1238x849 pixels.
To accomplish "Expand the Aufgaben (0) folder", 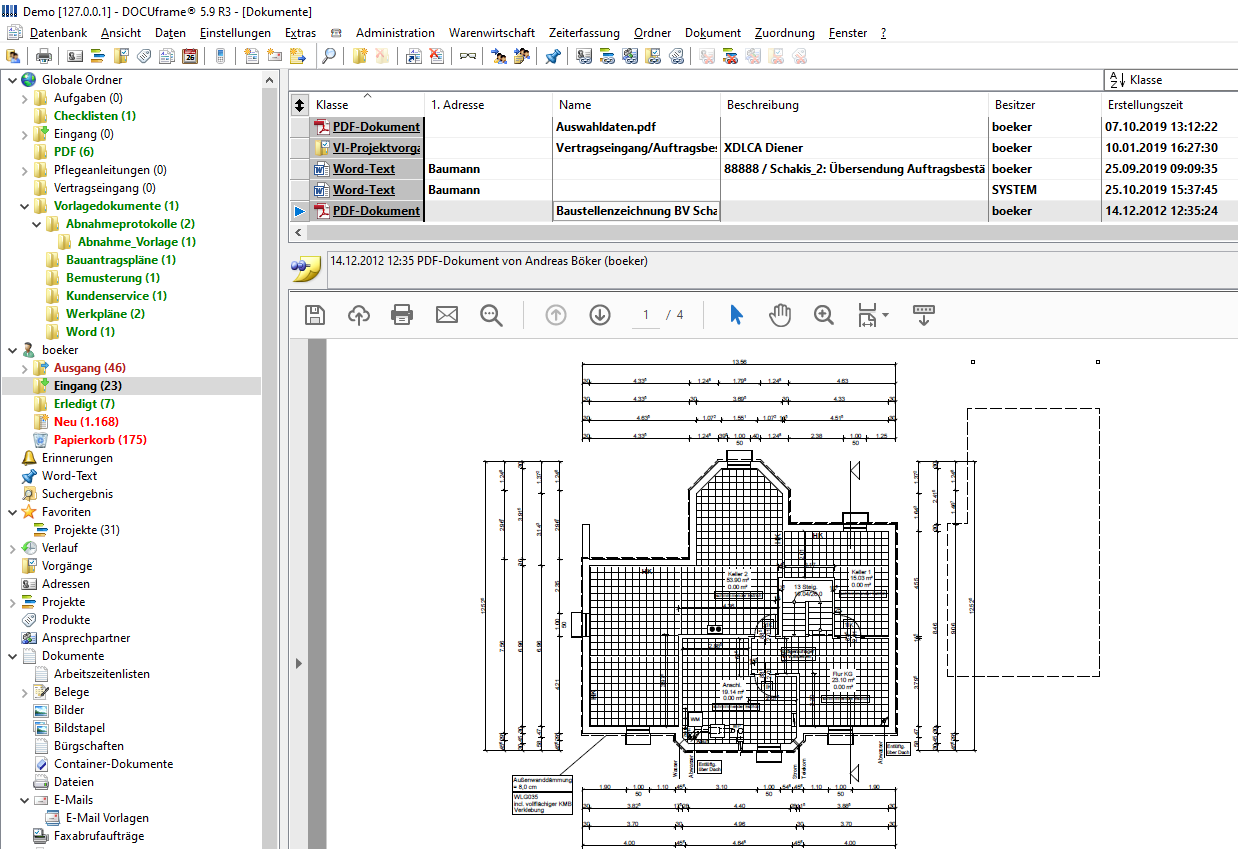I will click(25, 98).
